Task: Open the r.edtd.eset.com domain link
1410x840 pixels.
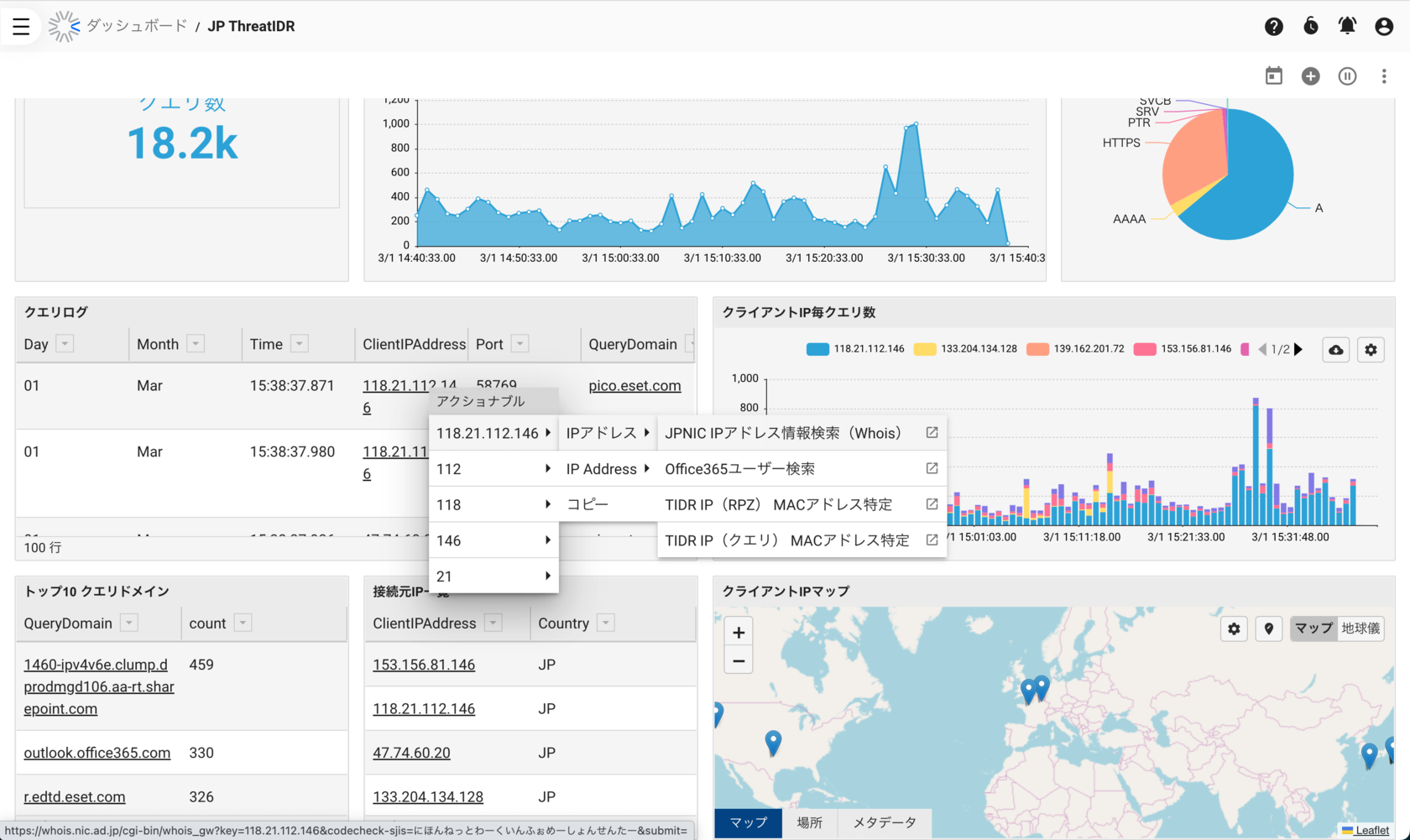Action: [x=75, y=796]
